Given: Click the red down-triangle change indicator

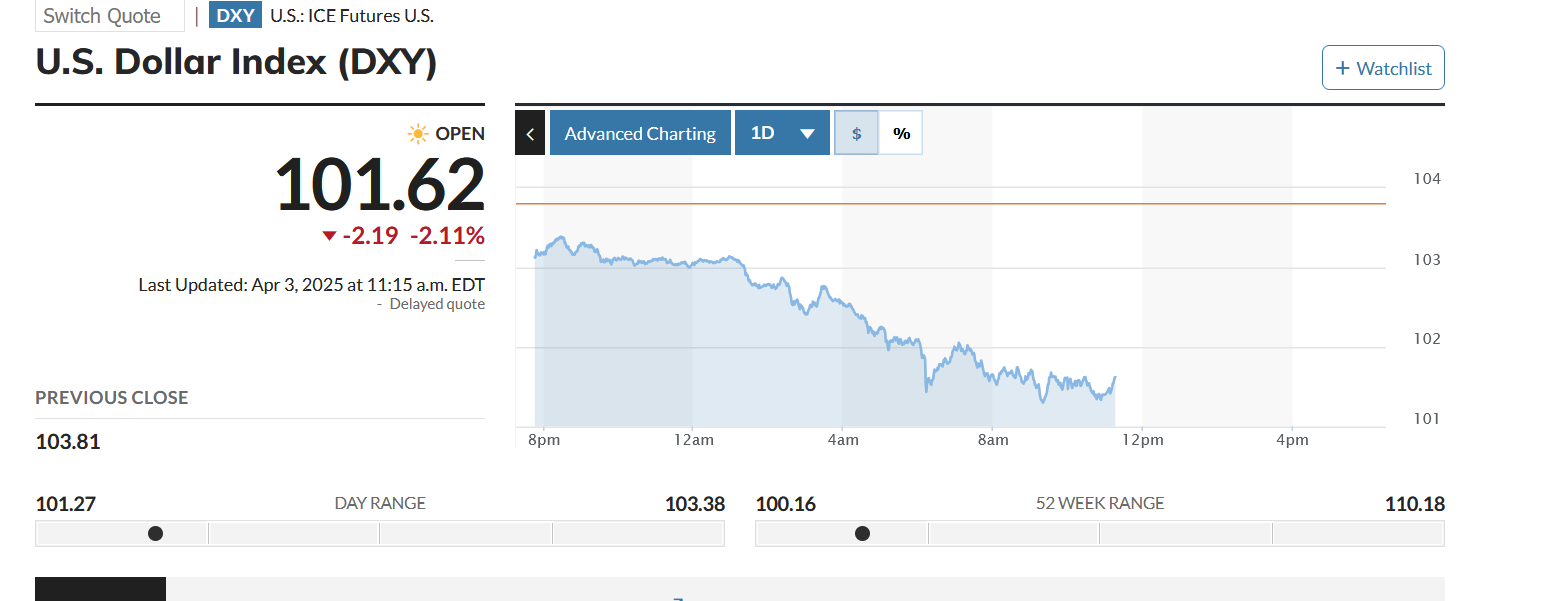Looking at the screenshot, I should 329,236.
